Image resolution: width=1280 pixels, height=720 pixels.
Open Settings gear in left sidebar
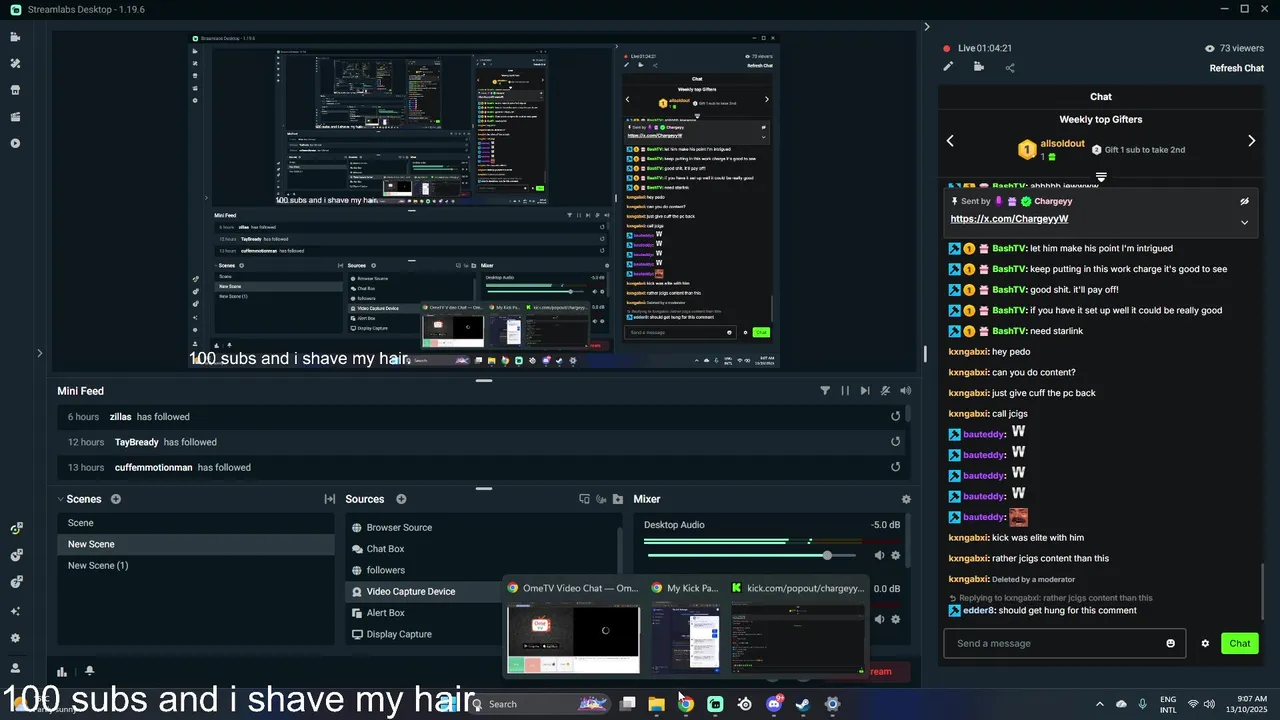[15, 638]
